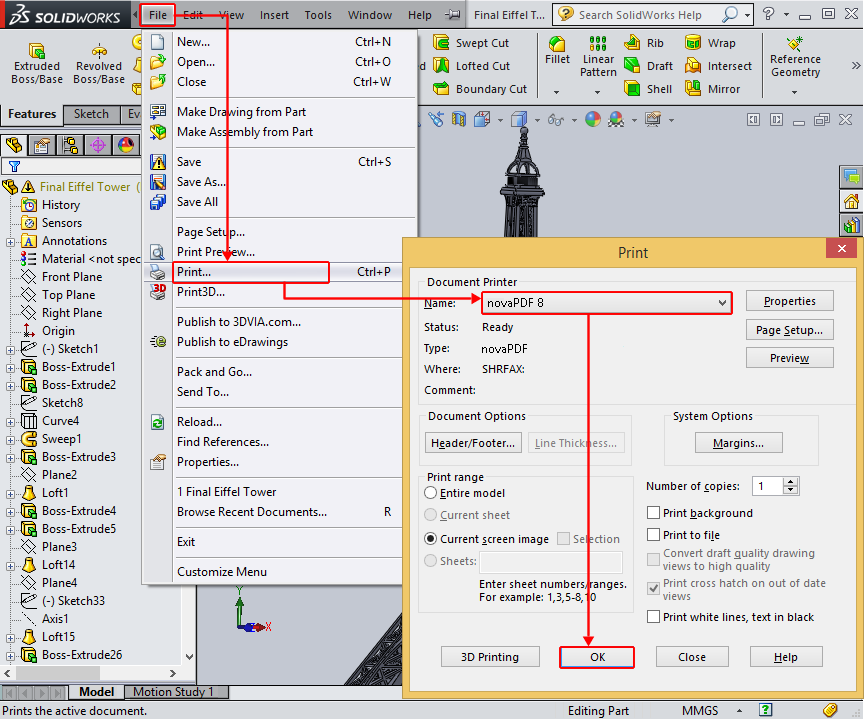Open the DisplayManager tab icon
Screen dimensions: 864x719
point(126,145)
